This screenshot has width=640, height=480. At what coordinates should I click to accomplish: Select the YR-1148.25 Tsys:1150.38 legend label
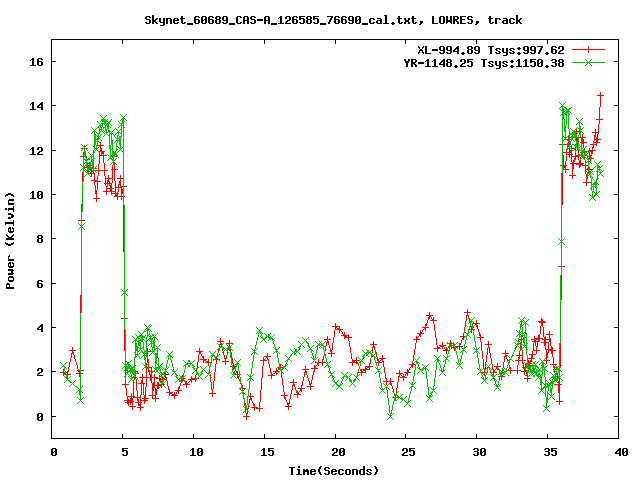click(484, 63)
